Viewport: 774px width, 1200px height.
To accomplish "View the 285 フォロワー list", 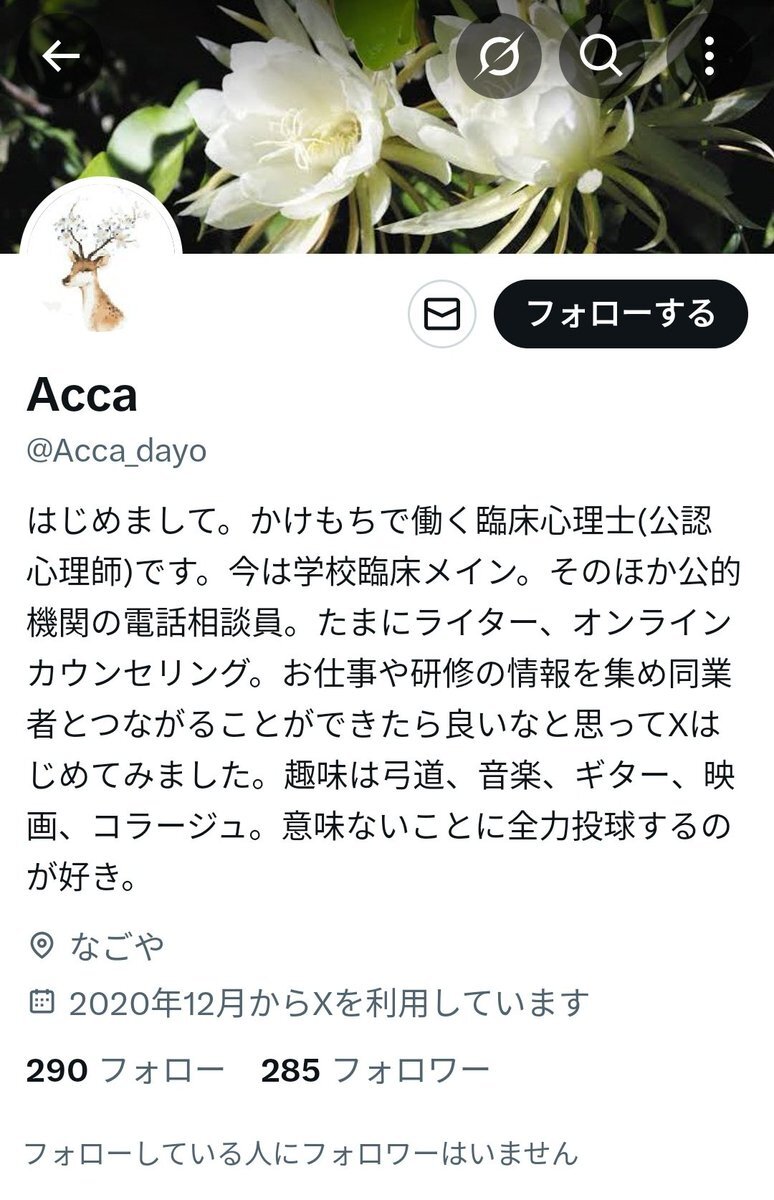I will click(x=375, y=1071).
